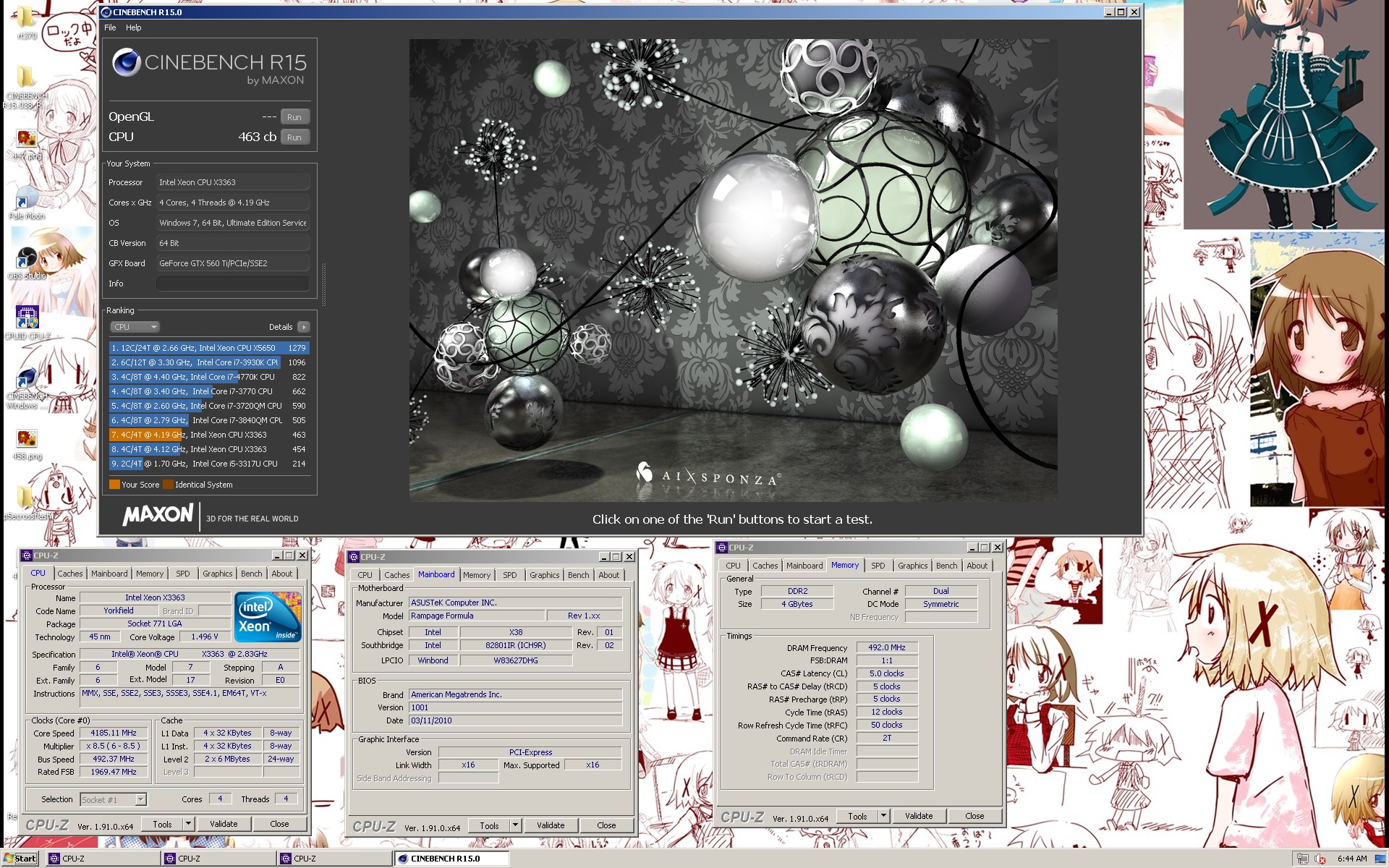Click the Rampage Formula model field
Screen dimensions: 1389x868
tap(477, 616)
